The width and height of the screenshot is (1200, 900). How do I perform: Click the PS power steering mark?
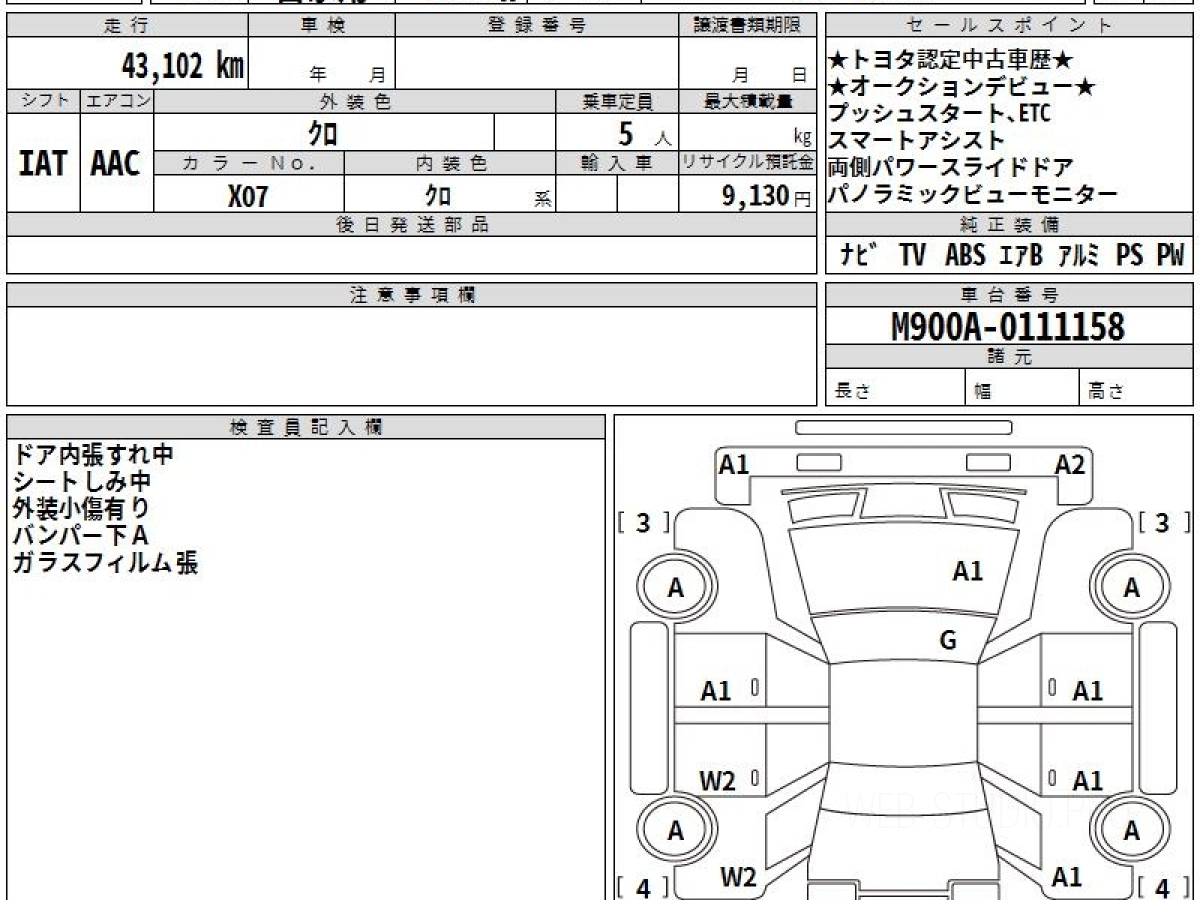tap(1130, 255)
